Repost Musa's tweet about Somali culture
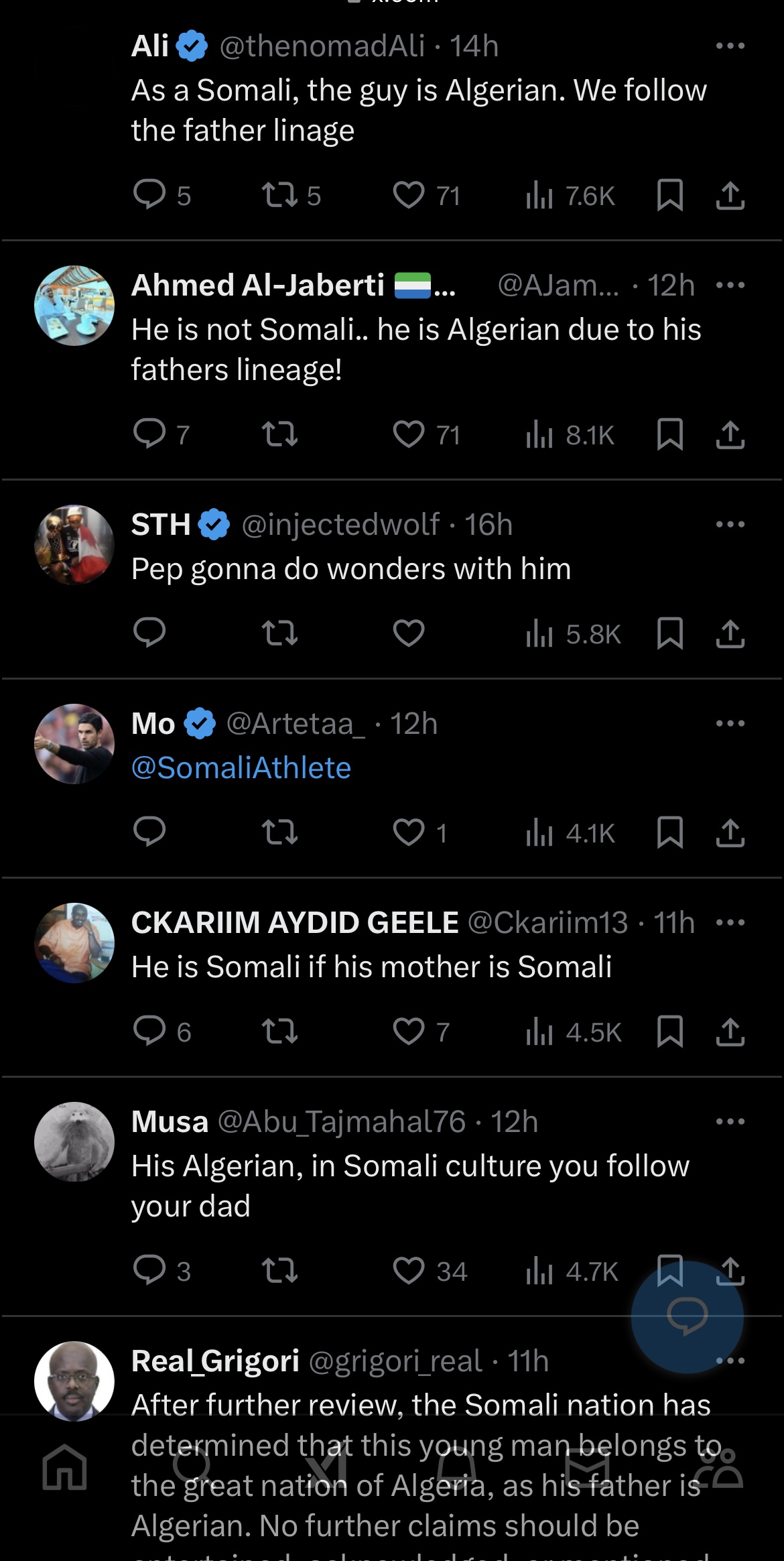The height and width of the screenshot is (1561, 784). [x=279, y=1270]
